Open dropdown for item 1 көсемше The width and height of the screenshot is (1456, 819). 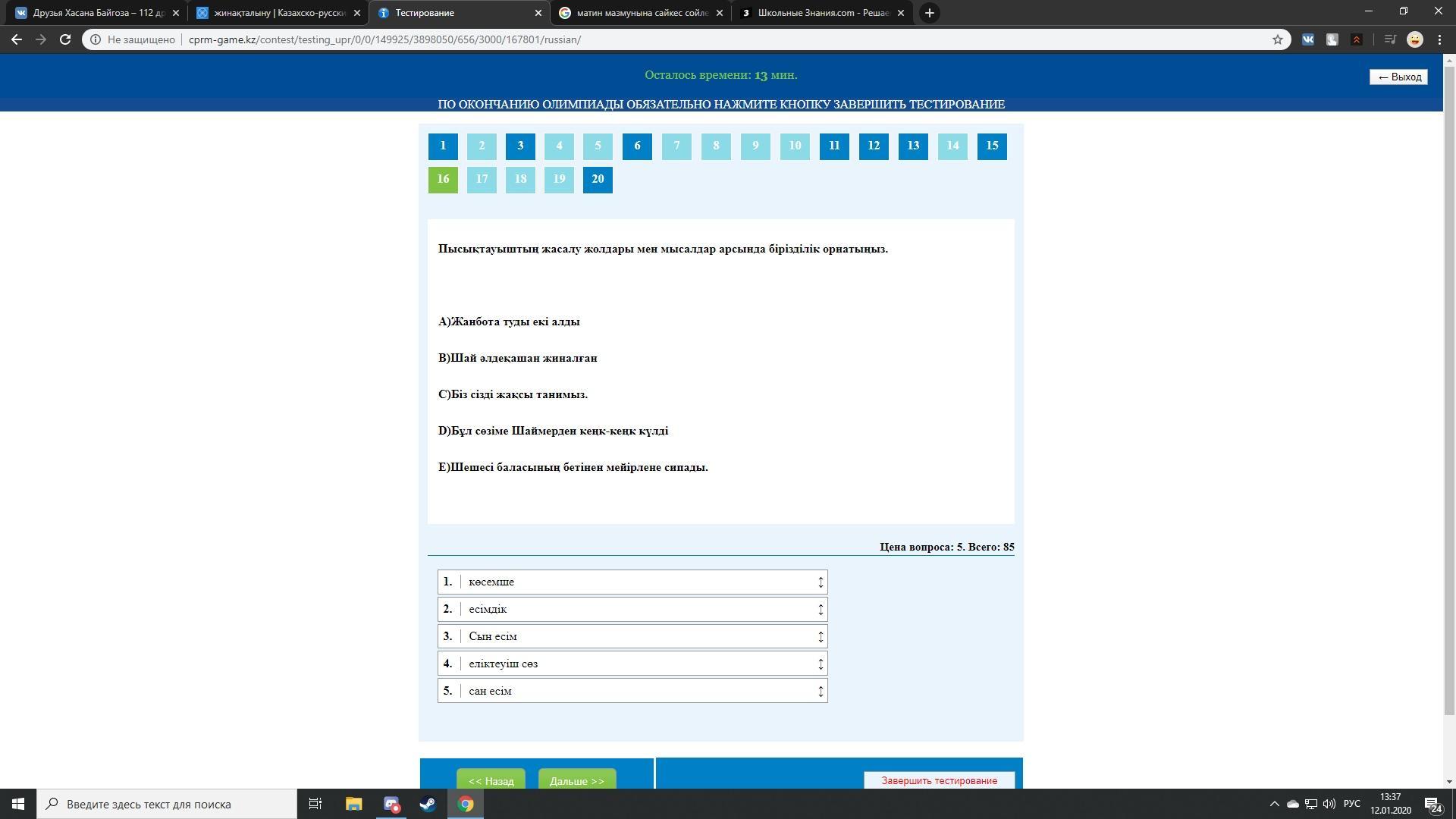[x=820, y=582]
